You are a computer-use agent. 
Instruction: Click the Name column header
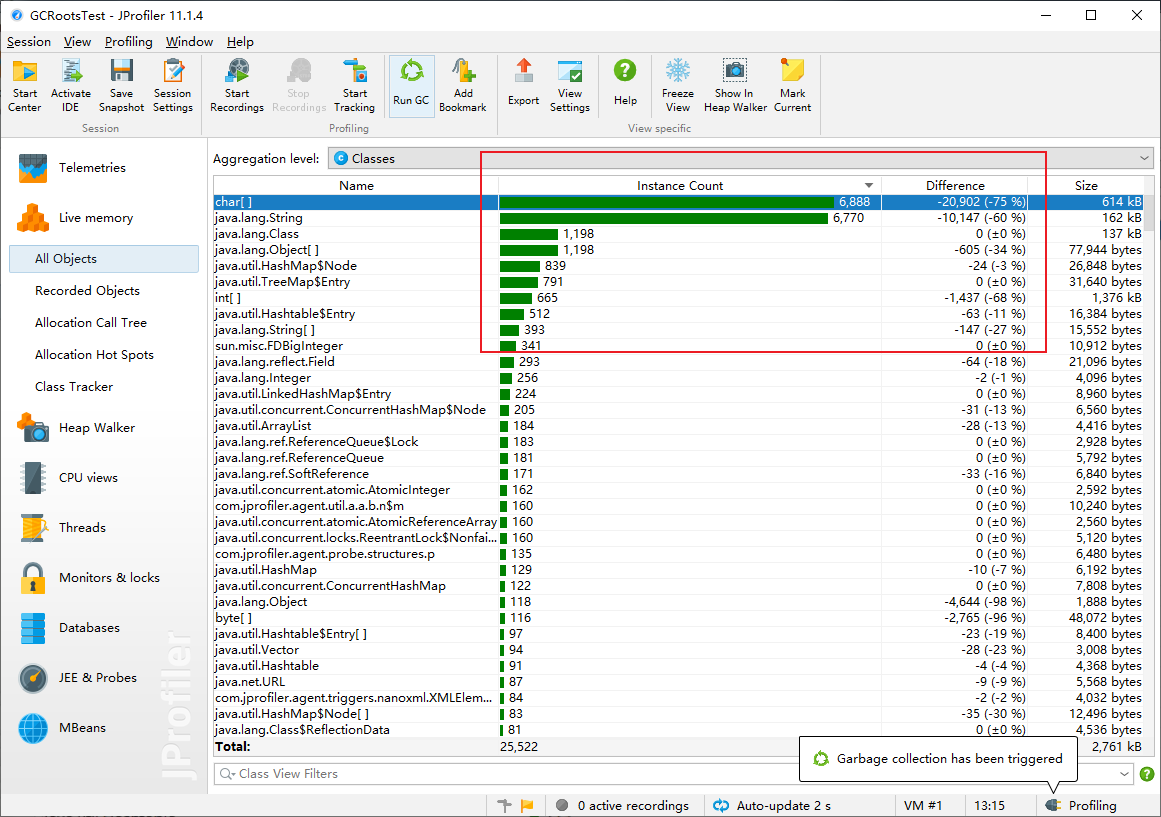point(356,186)
